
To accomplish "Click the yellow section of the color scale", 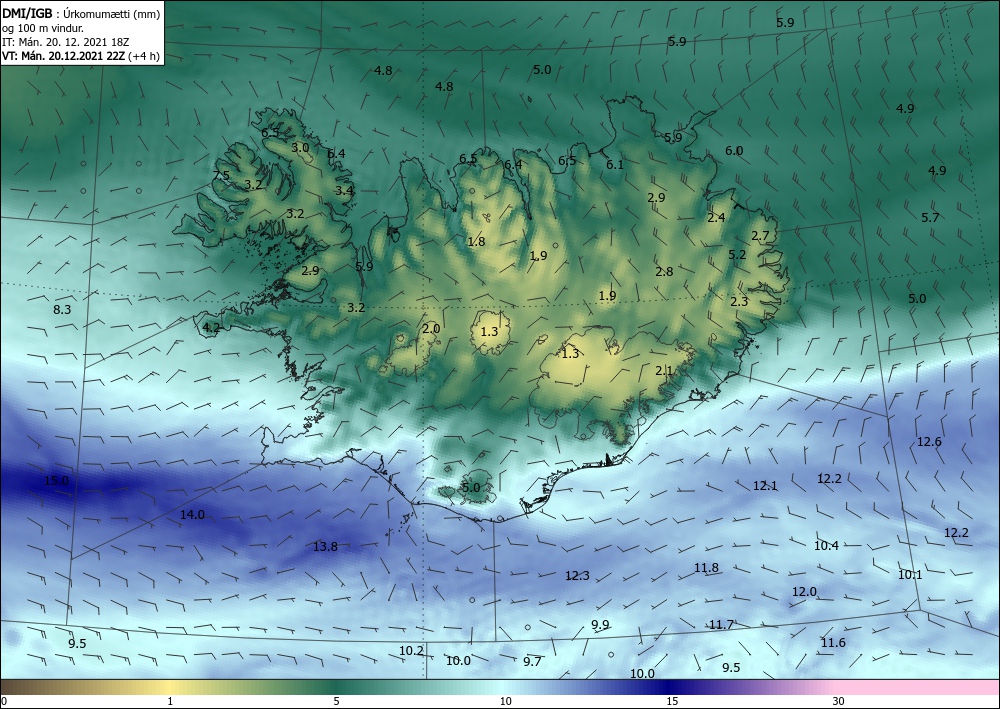I will [169, 687].
